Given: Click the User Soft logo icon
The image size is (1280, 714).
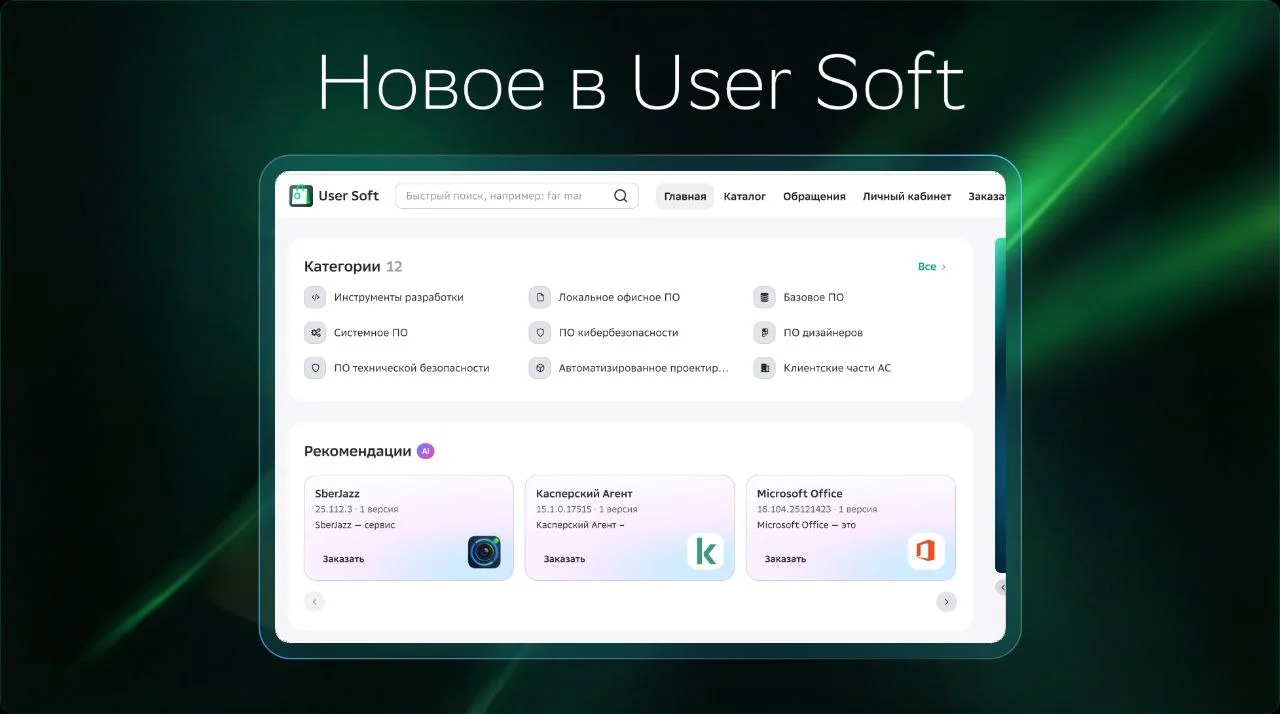Looking at the screenshot, I should [x=301, y=196].
